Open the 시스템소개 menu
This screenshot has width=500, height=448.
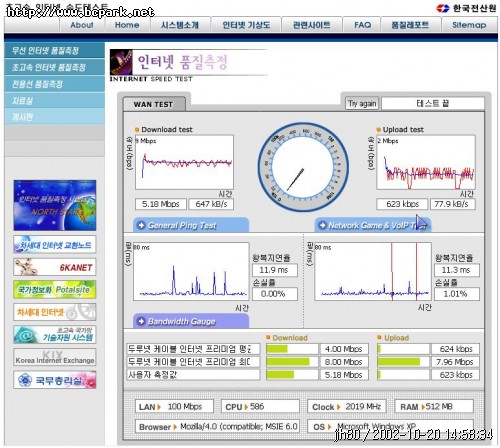[x=180, y=25]
